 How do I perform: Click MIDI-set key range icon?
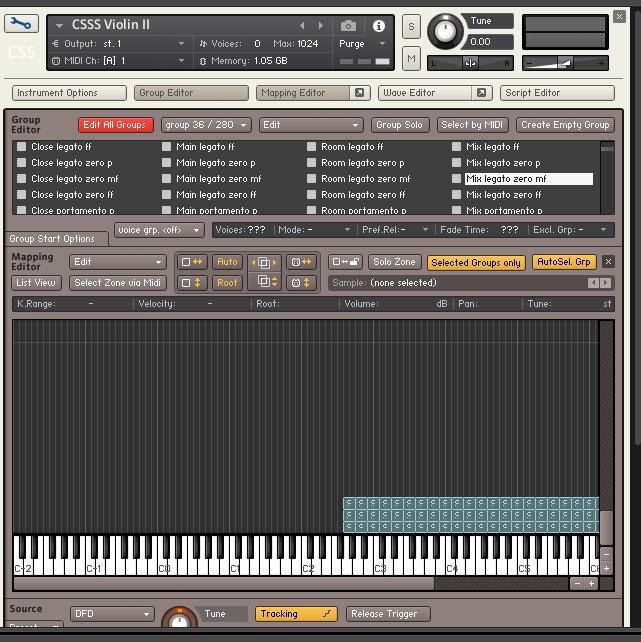tap(302, 262)
